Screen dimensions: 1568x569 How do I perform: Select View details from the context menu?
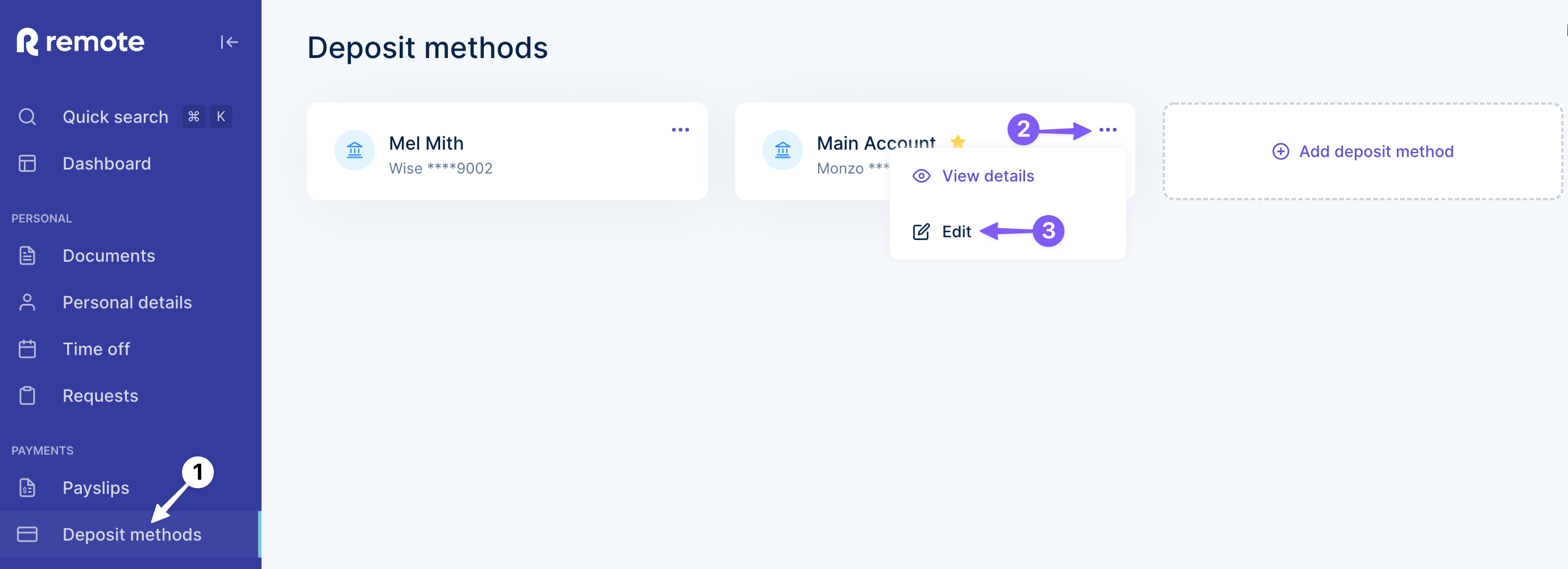[988, 175]
